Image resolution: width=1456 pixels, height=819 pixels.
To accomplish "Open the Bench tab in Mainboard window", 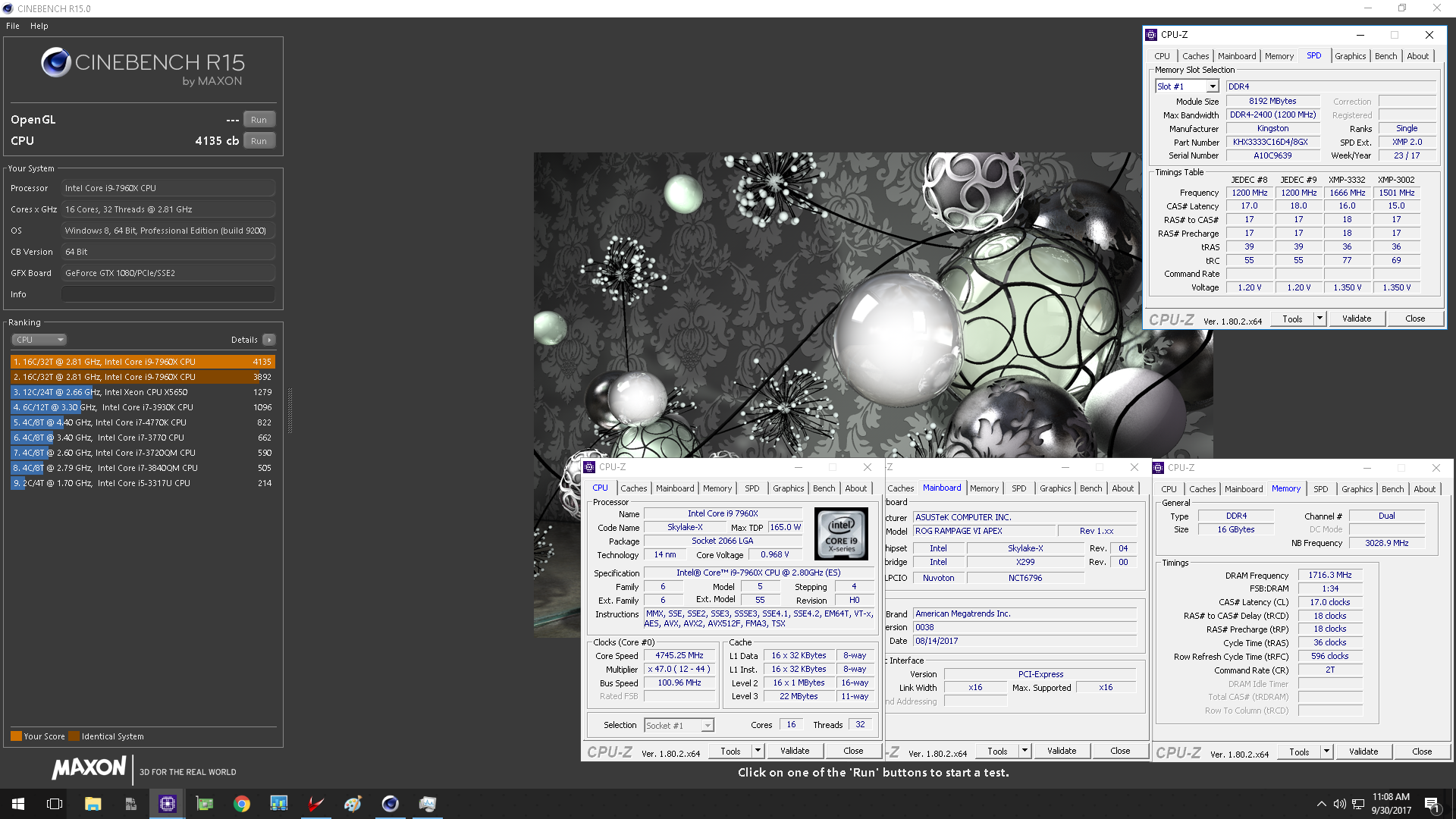I will pyautogui.click(x=1091, y=488).
